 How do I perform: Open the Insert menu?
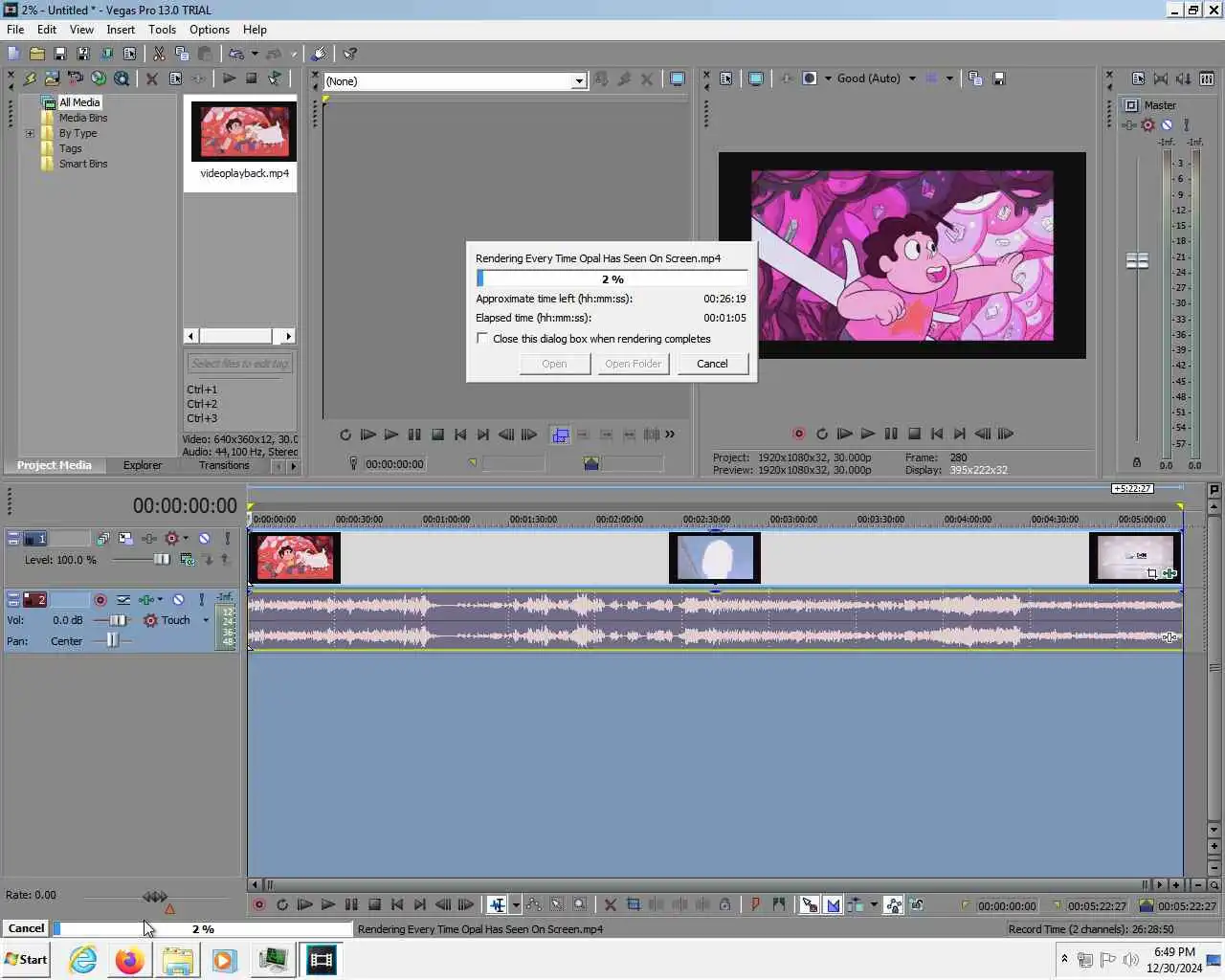click(121, 30)
